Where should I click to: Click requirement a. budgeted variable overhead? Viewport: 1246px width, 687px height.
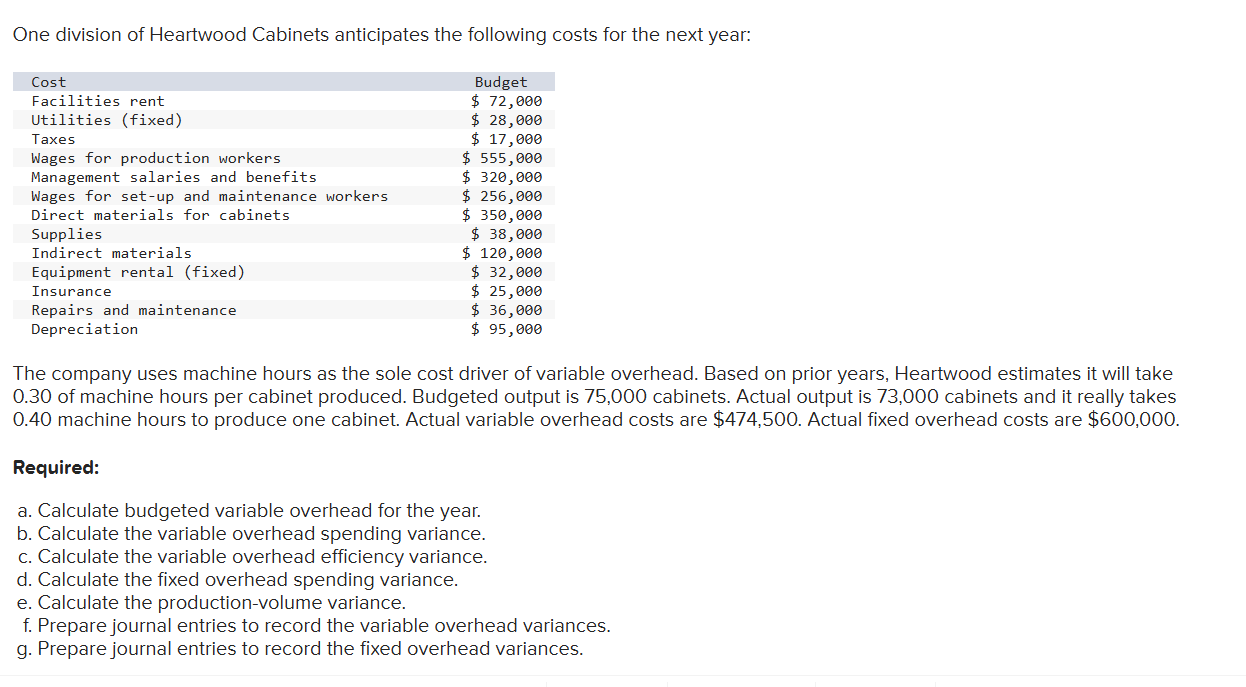click(x=249, y=511)
